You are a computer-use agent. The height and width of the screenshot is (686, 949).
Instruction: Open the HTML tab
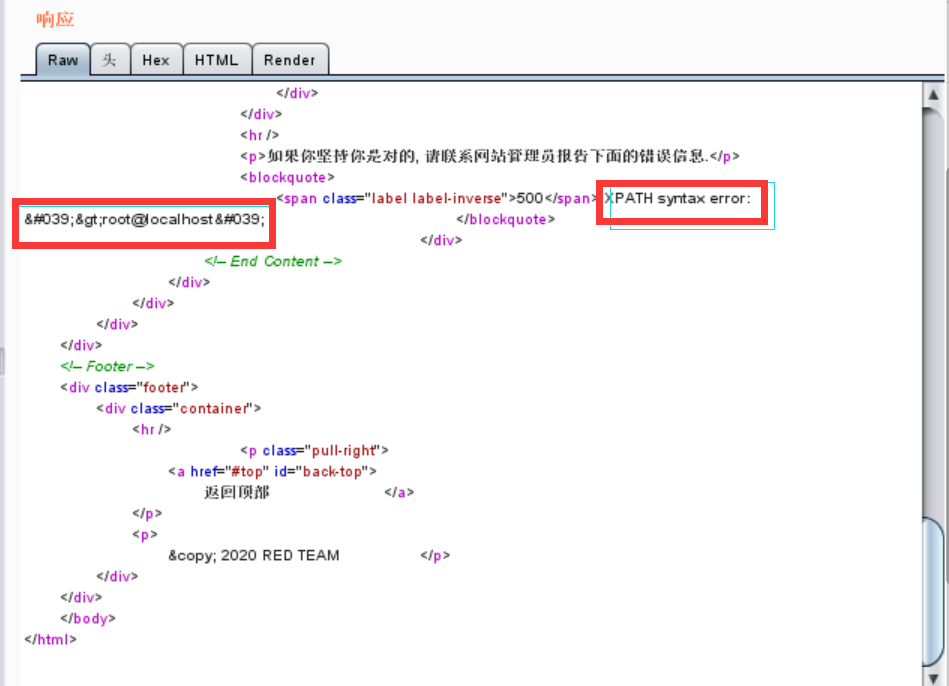[217, 60]
